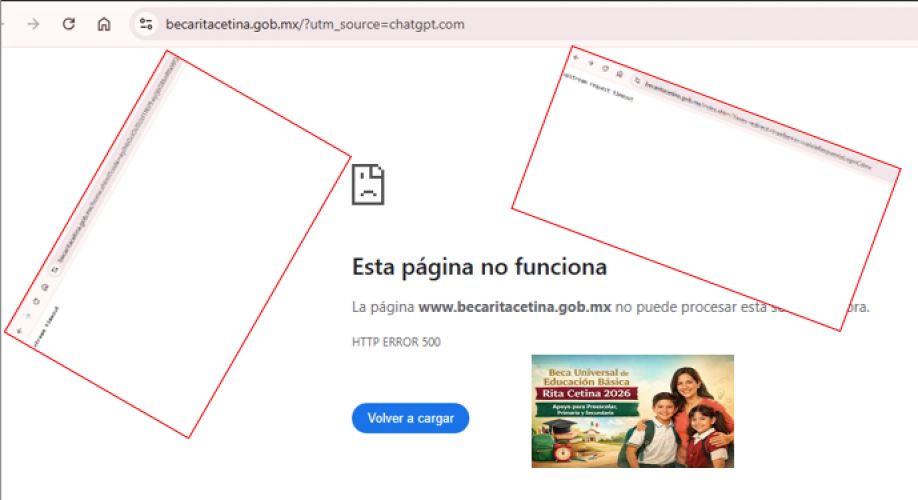The width and height of the screenshot is (918, 500).
Task: Click the forward arrow in the main browser toolbar
Action: coord(33,24)
